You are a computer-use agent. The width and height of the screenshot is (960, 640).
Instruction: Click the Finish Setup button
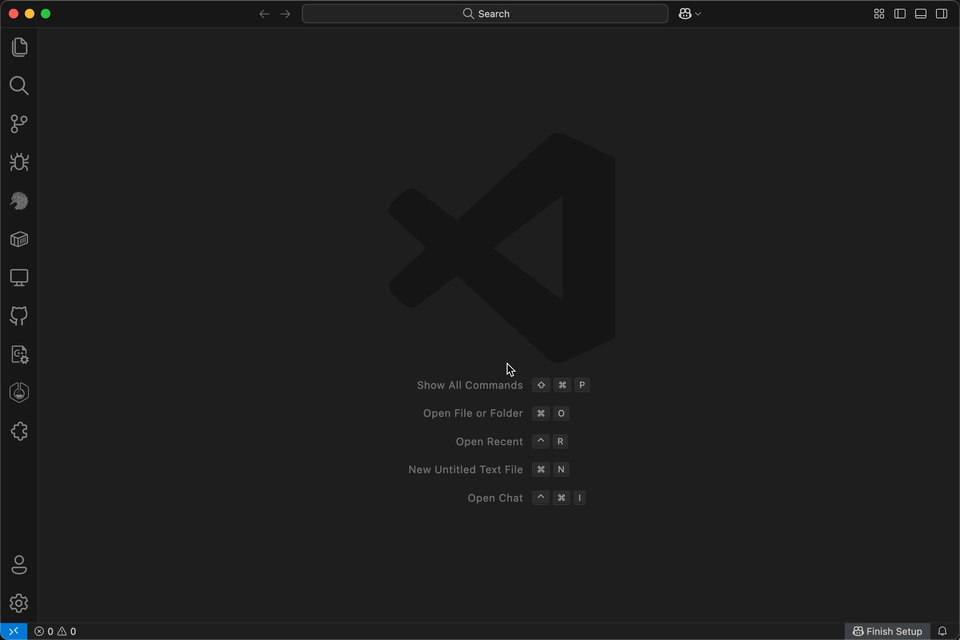point(887,631)
